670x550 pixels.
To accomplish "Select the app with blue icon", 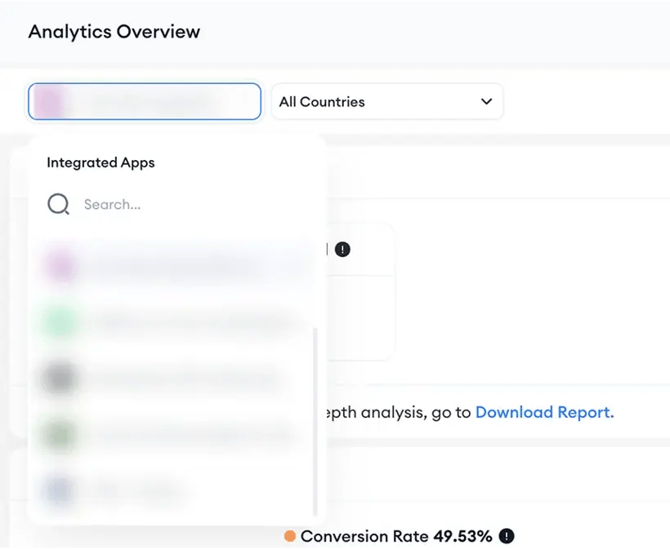I will click(x=175, y=491).
